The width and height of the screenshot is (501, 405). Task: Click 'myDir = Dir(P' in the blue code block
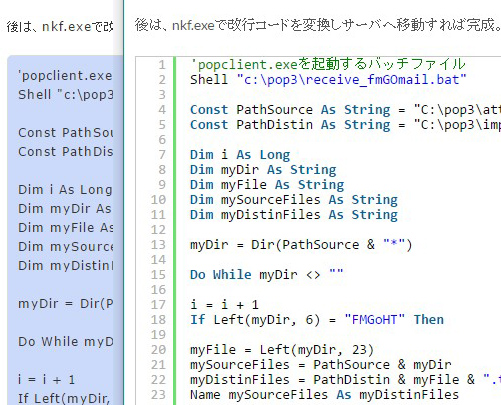click(66, 304)
